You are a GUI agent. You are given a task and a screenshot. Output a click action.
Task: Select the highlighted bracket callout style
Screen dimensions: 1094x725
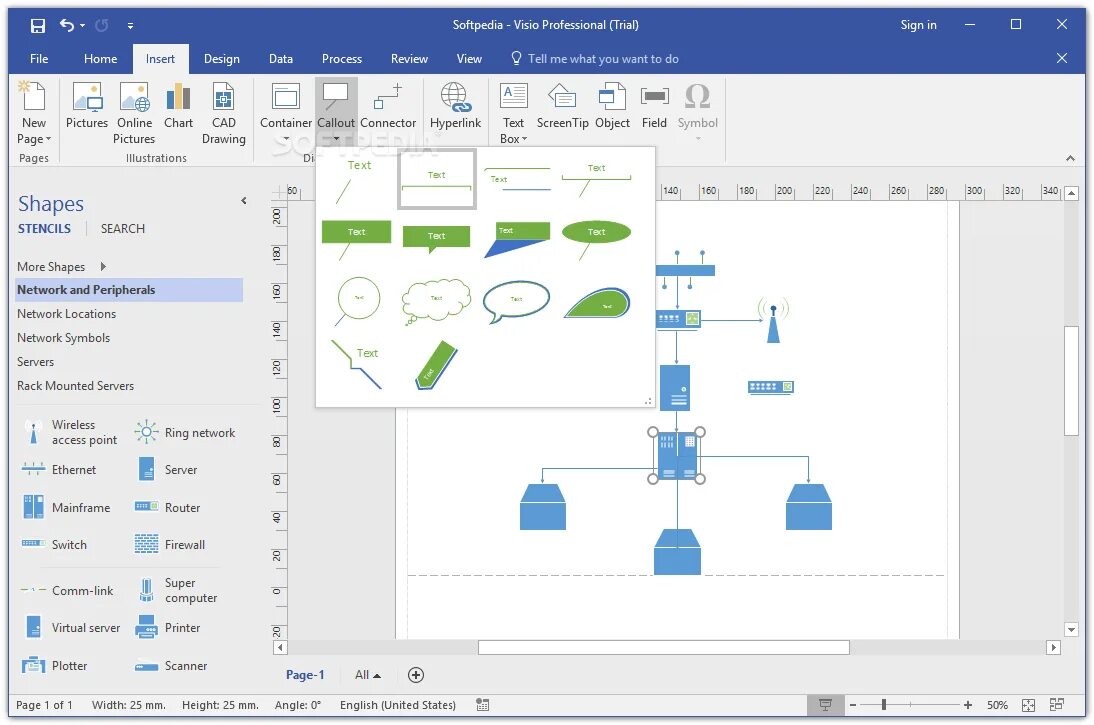pyautogui.click(x=437, y=179)
